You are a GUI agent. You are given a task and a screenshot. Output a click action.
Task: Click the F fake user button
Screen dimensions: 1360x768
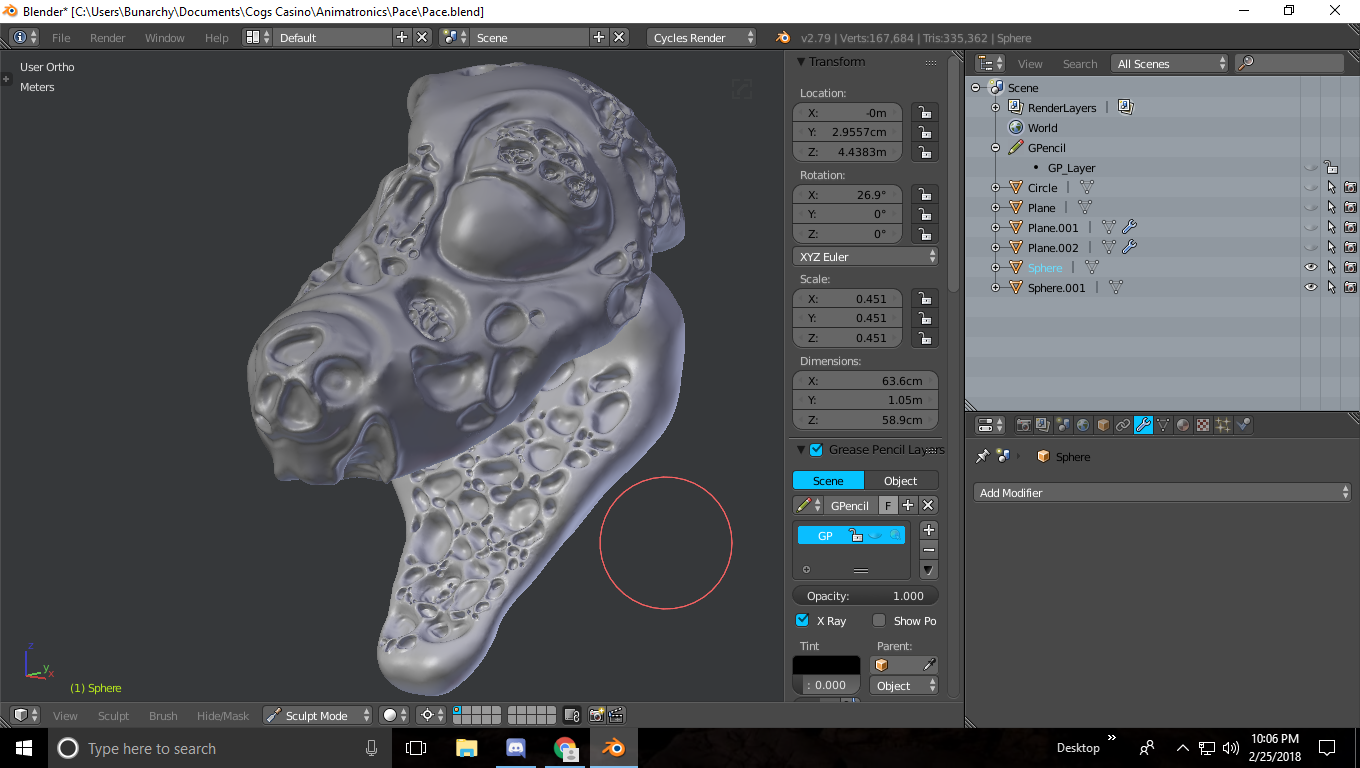pyautogui.click(x=888, y=506)
